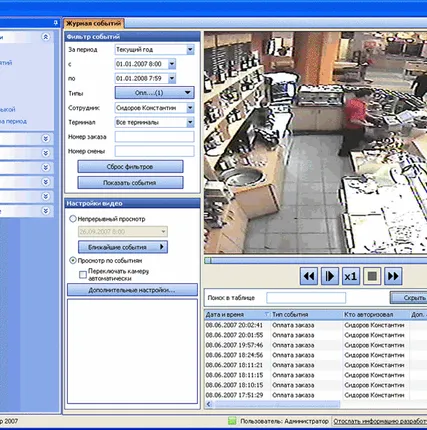Click Сброс фильтров button
The image size is (427, 430).
tap(130, 167)
